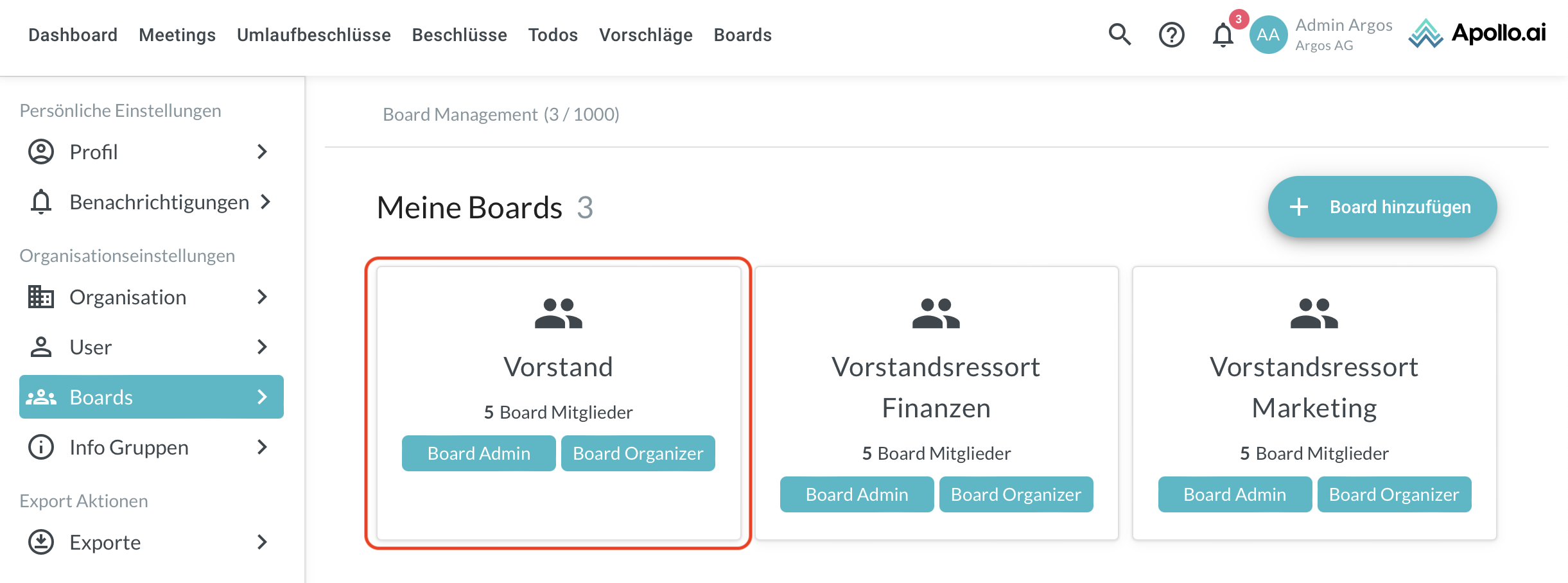Click the Exporte download icon in sidebar
Image resolution: width=1568 pixels, height=583 pixels.
[41, 542]
